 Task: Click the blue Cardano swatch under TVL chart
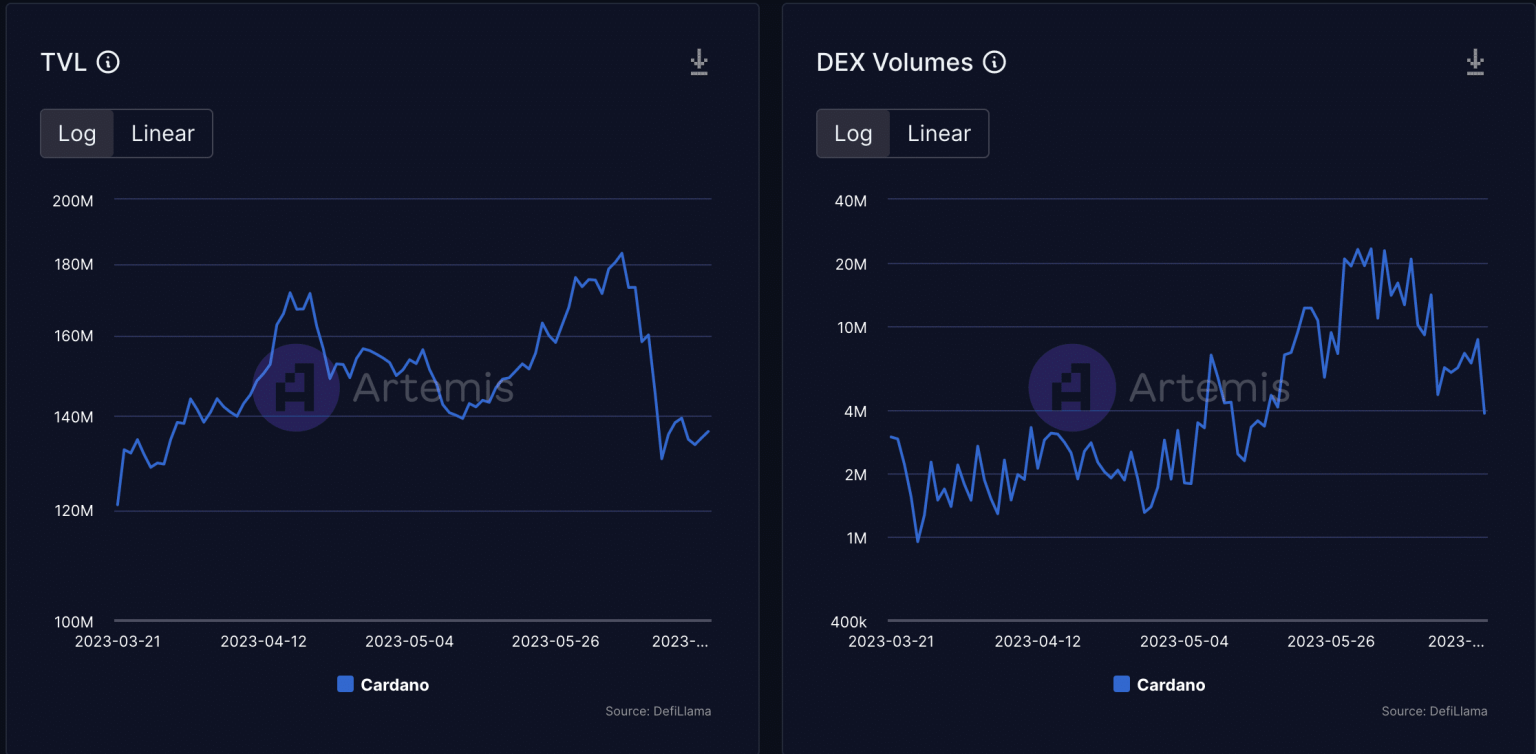(x=345, y=685)
